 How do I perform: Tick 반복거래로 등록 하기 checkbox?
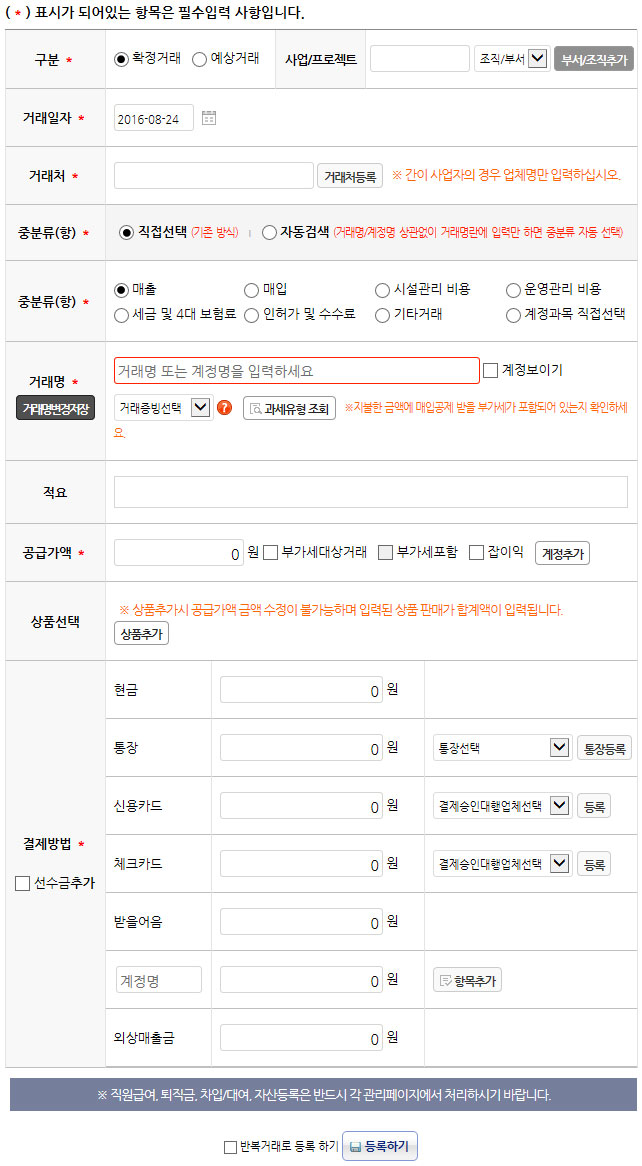[x=231, y=1147]
